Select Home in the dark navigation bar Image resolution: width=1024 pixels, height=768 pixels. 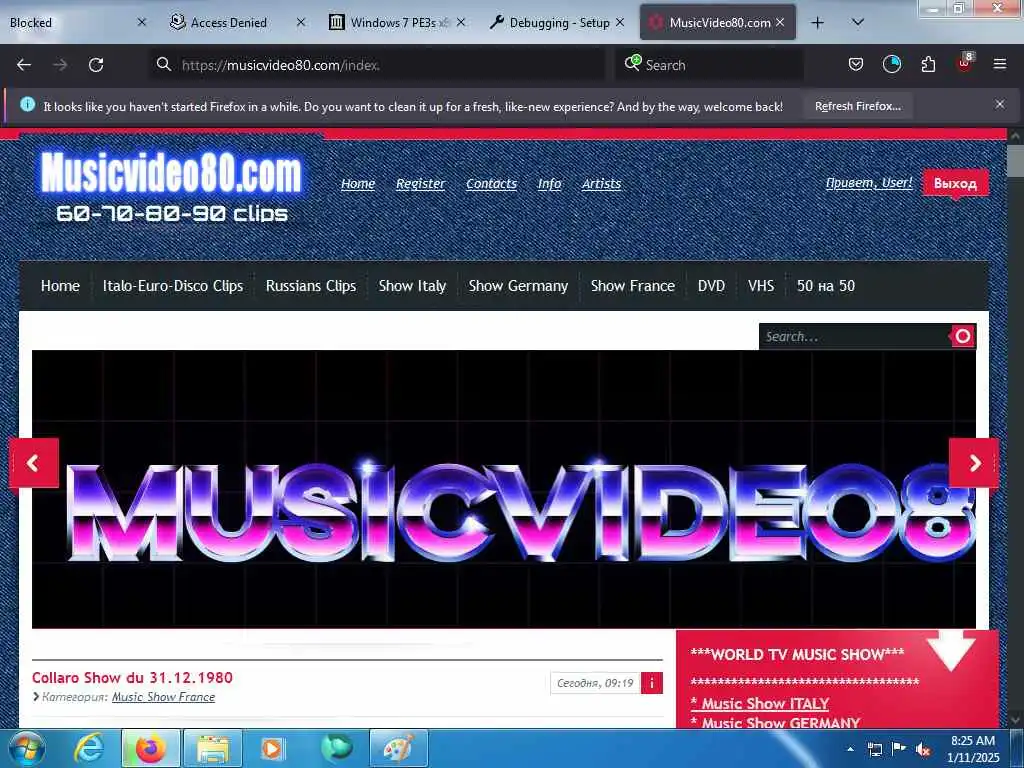tap(60, 286)
